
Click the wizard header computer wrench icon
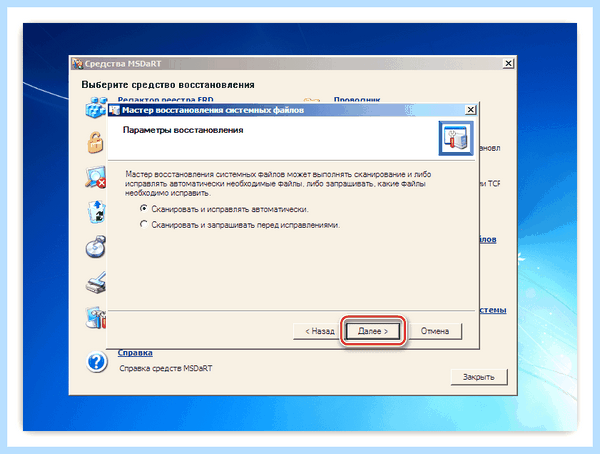pyautogui.click(x=456, y=138)
